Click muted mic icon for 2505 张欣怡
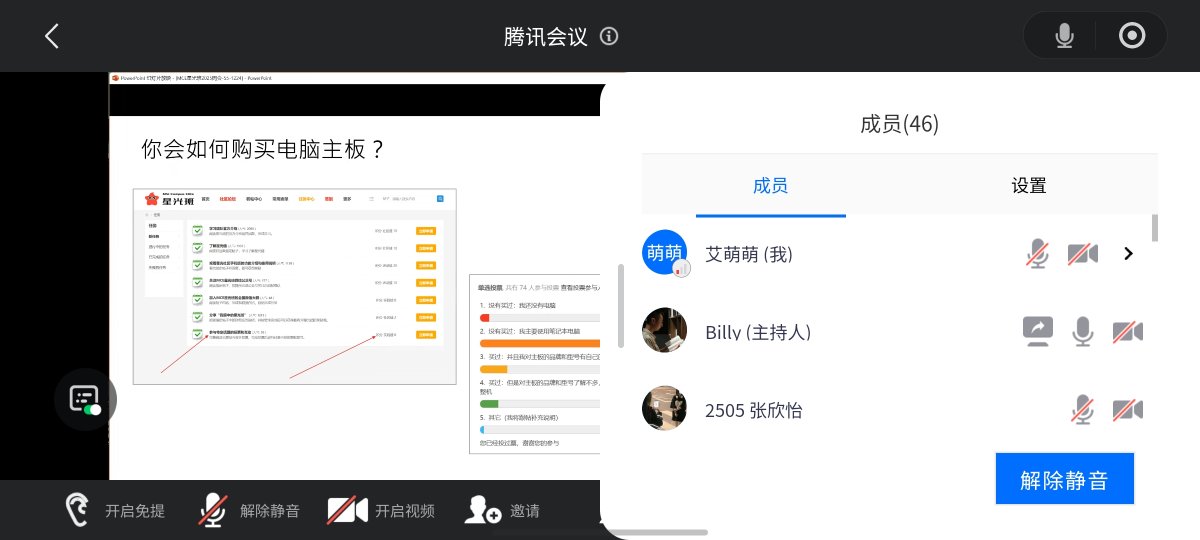The width and height of the screenshot is (1200, 540). 1083,409
